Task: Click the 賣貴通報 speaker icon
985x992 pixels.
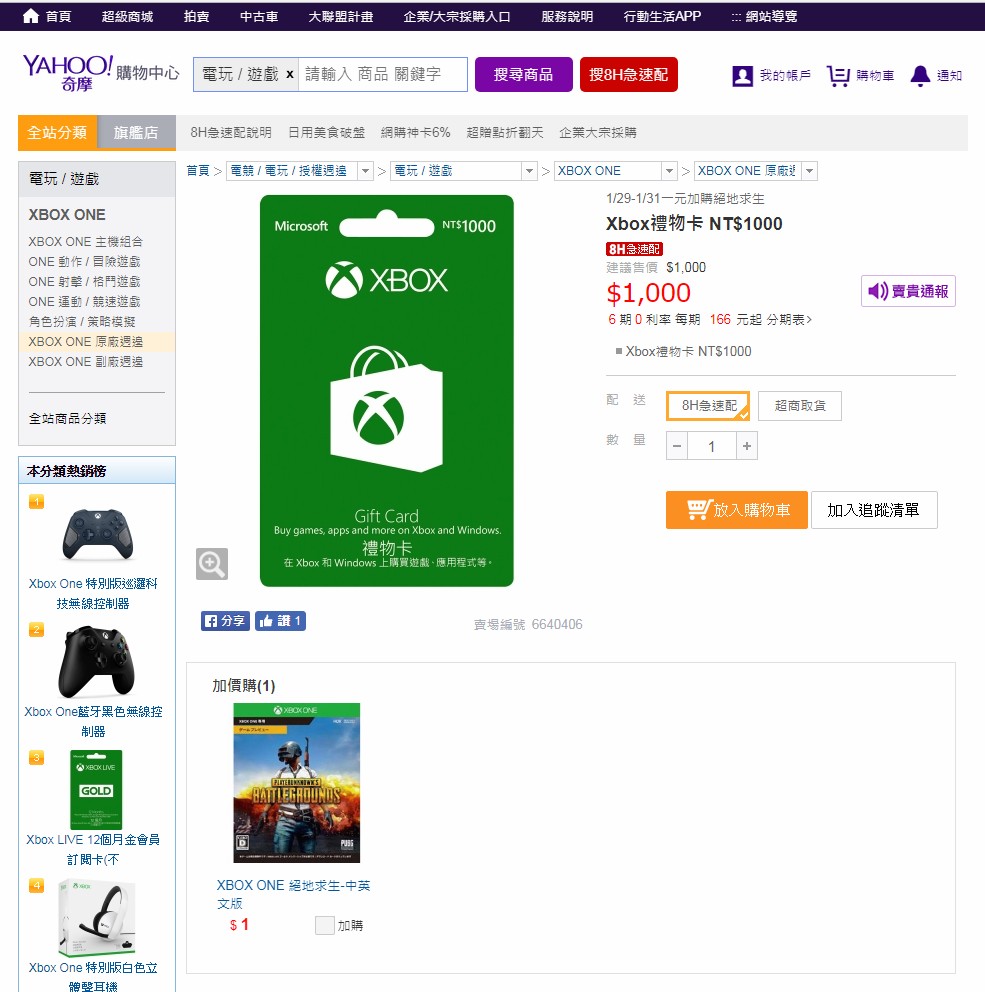Action: click(x=876, y=290)
